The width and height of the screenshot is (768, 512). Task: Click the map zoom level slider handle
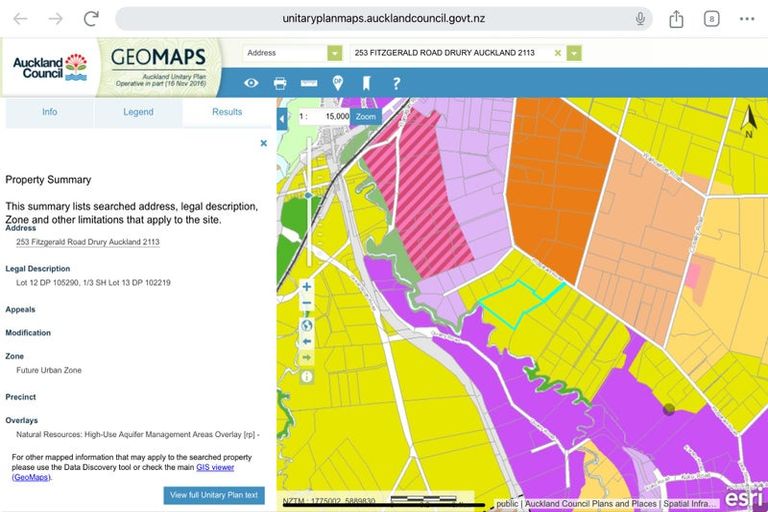click(307, 195)
